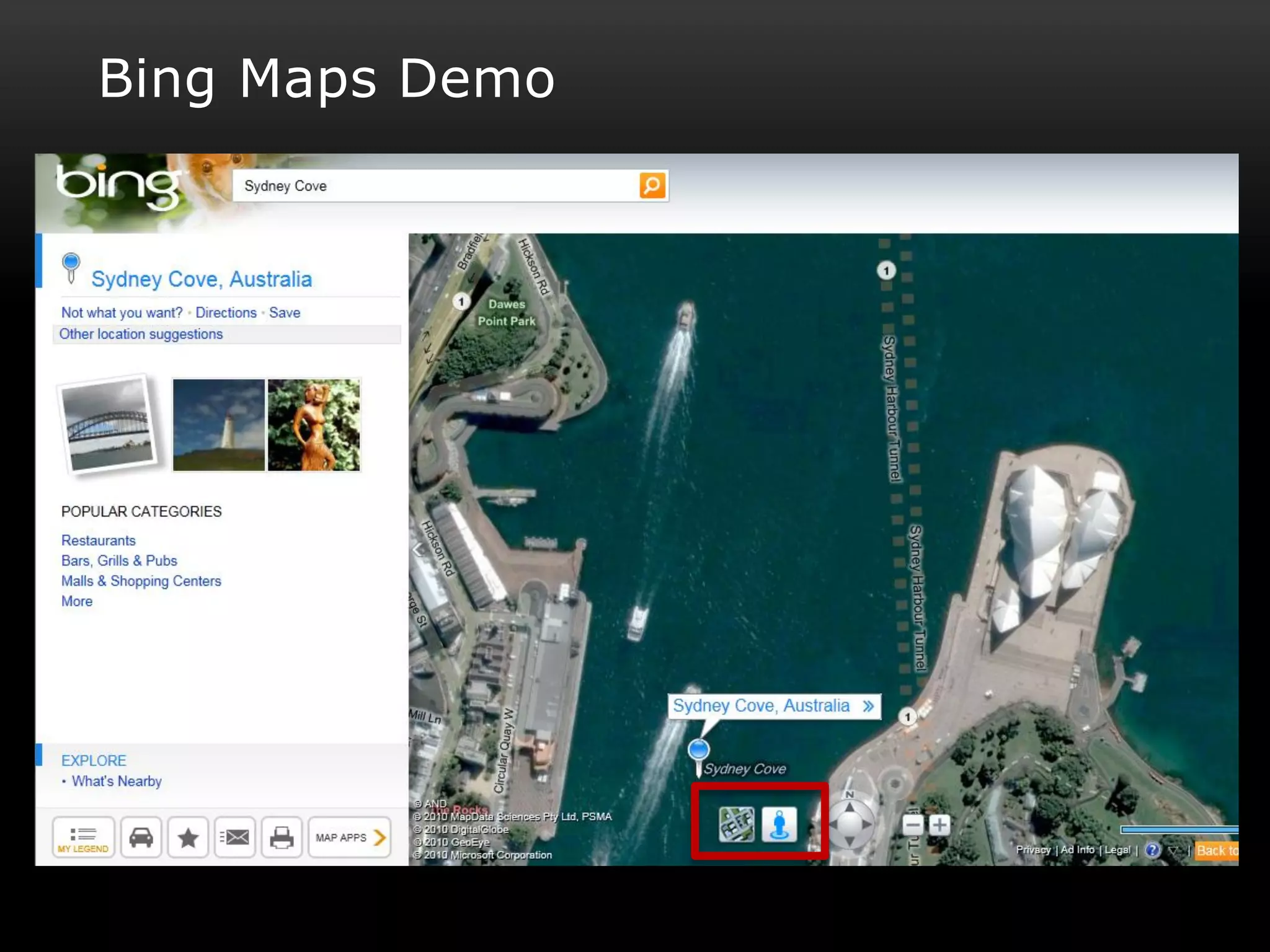Open the Harbour Bridge photo thumbnail

click(x=108, y=425)
